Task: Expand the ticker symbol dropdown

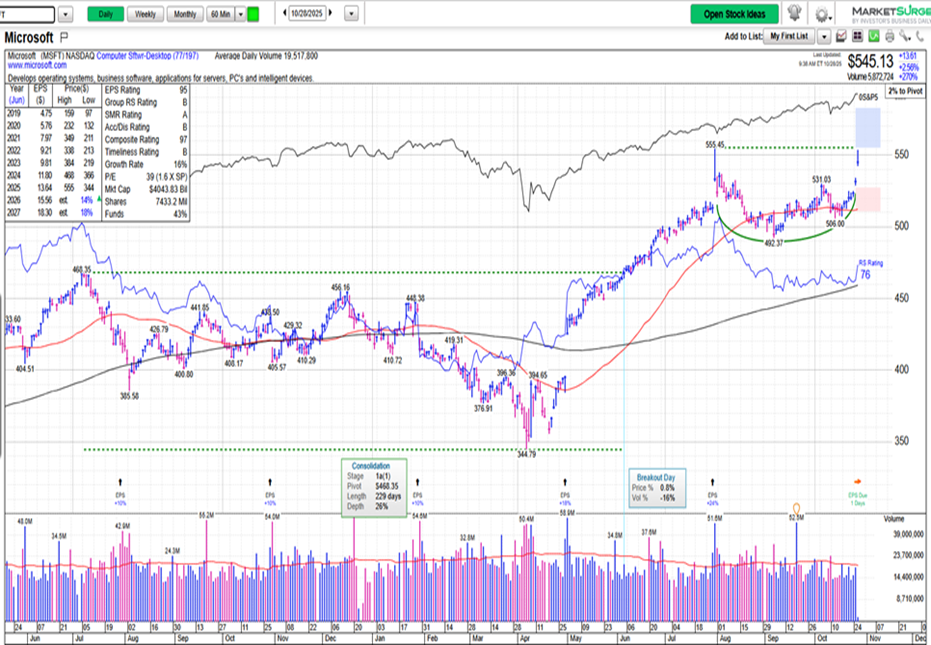Action: (64, 14)
